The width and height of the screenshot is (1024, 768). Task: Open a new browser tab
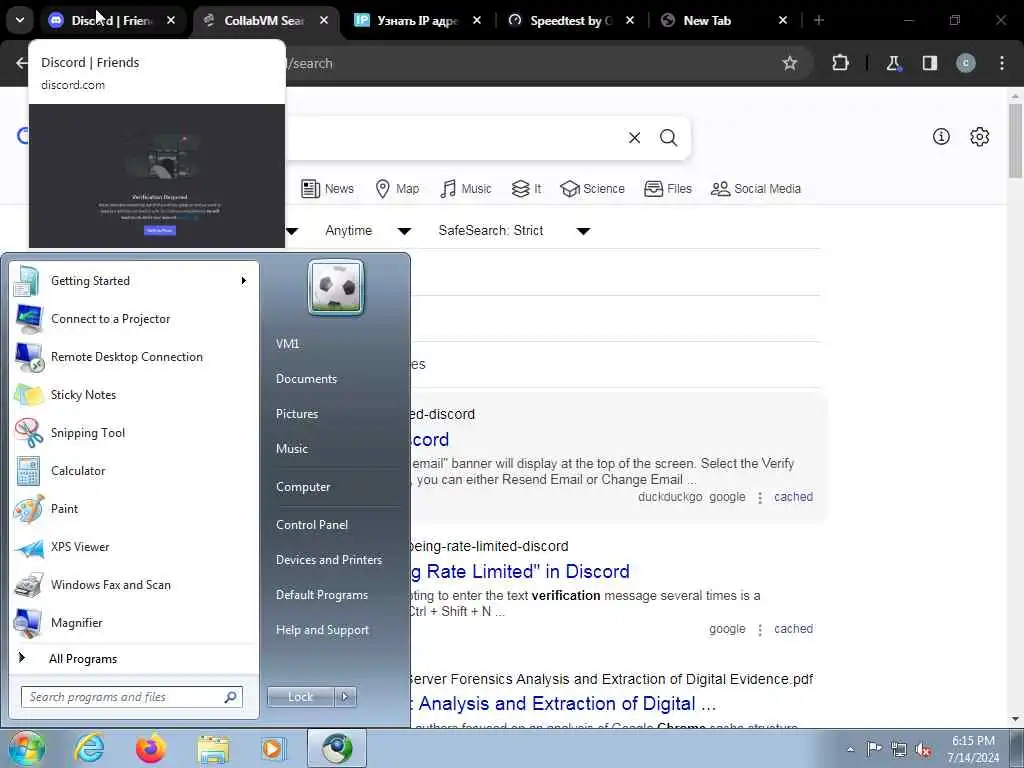pos(819,21)
